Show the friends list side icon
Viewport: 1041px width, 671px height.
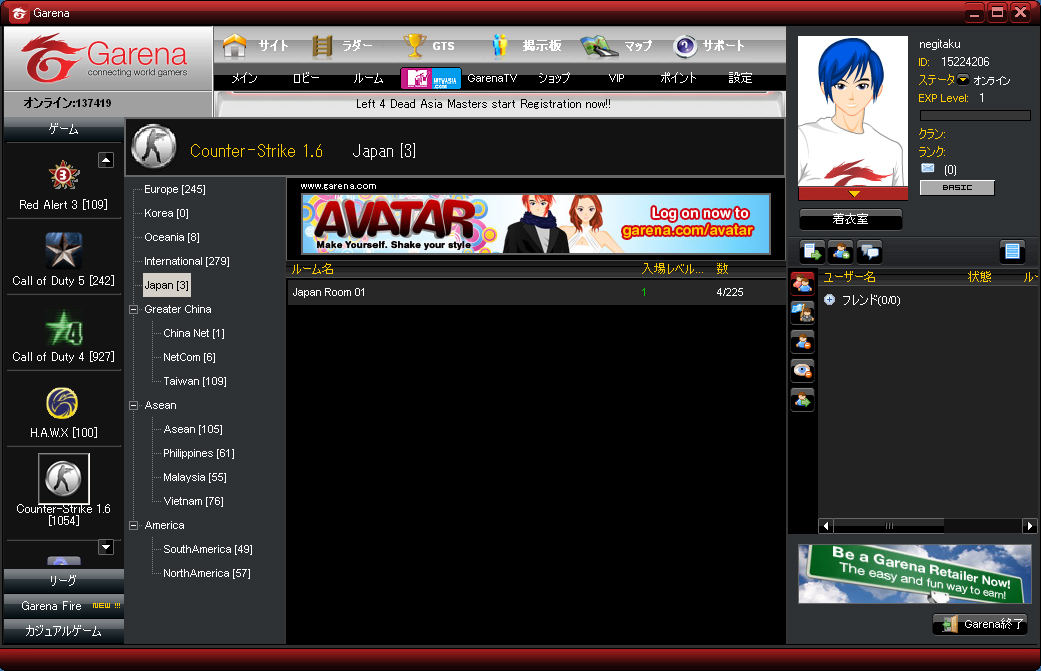pos(803,283)
